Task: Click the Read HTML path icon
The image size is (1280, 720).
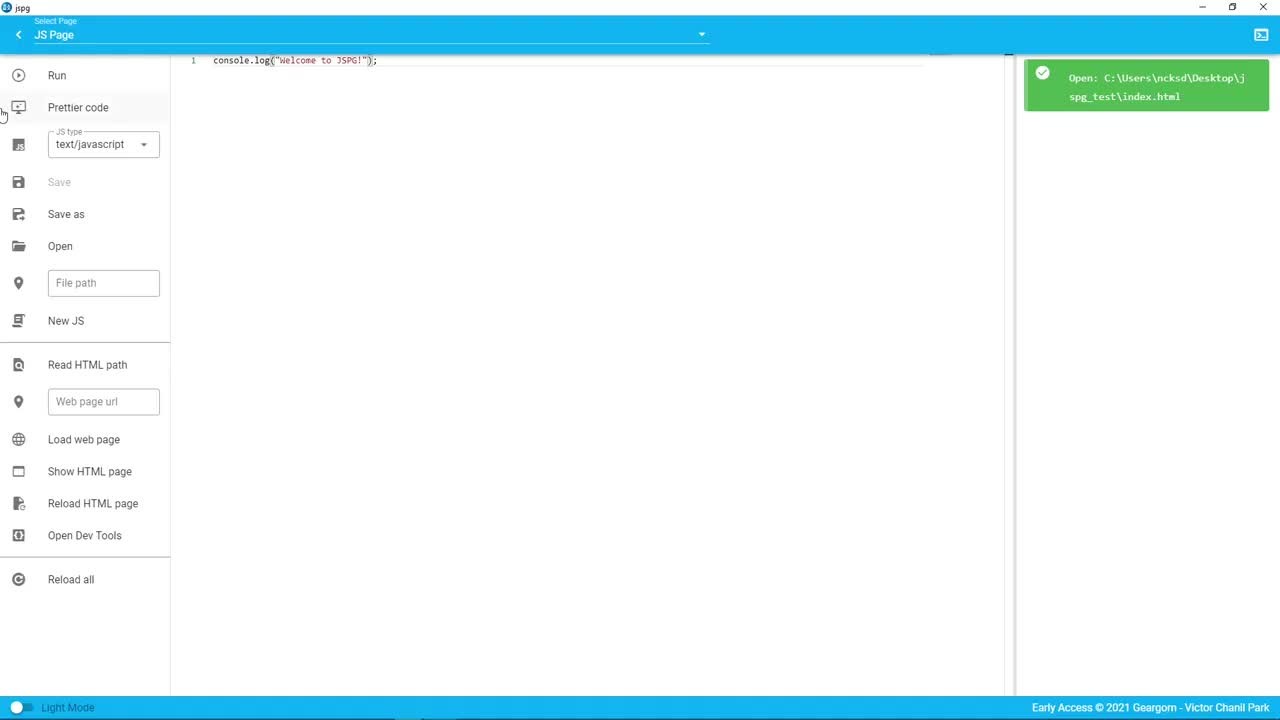Action: click(18, 365)
